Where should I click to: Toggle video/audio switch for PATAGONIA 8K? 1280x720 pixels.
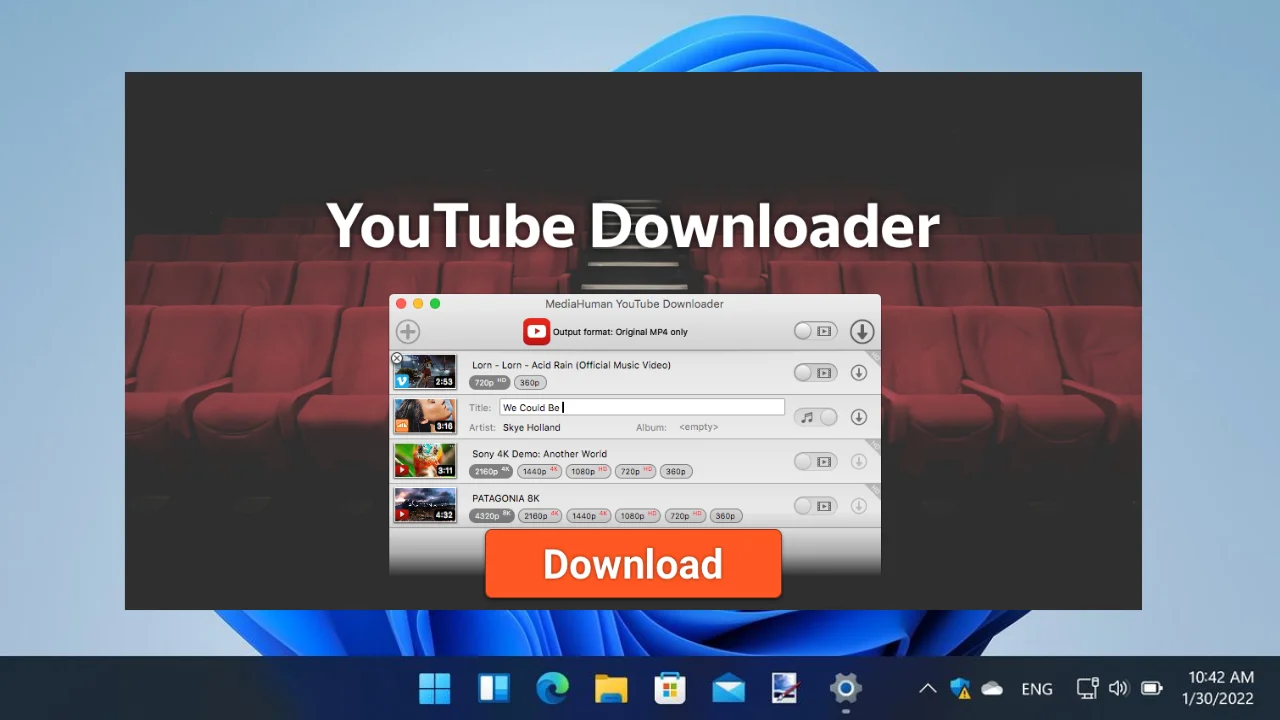(815, 506)
